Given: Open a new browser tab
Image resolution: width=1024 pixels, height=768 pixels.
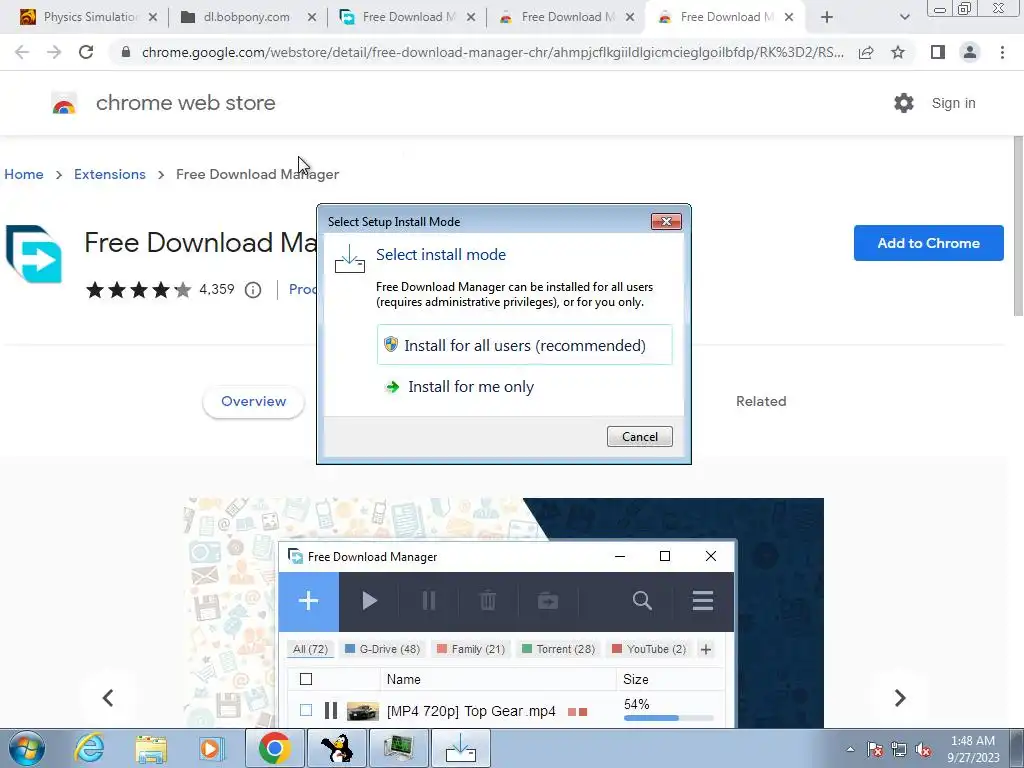Looking at the screenshot, I should pyautogui.click(x=826, y=18).
